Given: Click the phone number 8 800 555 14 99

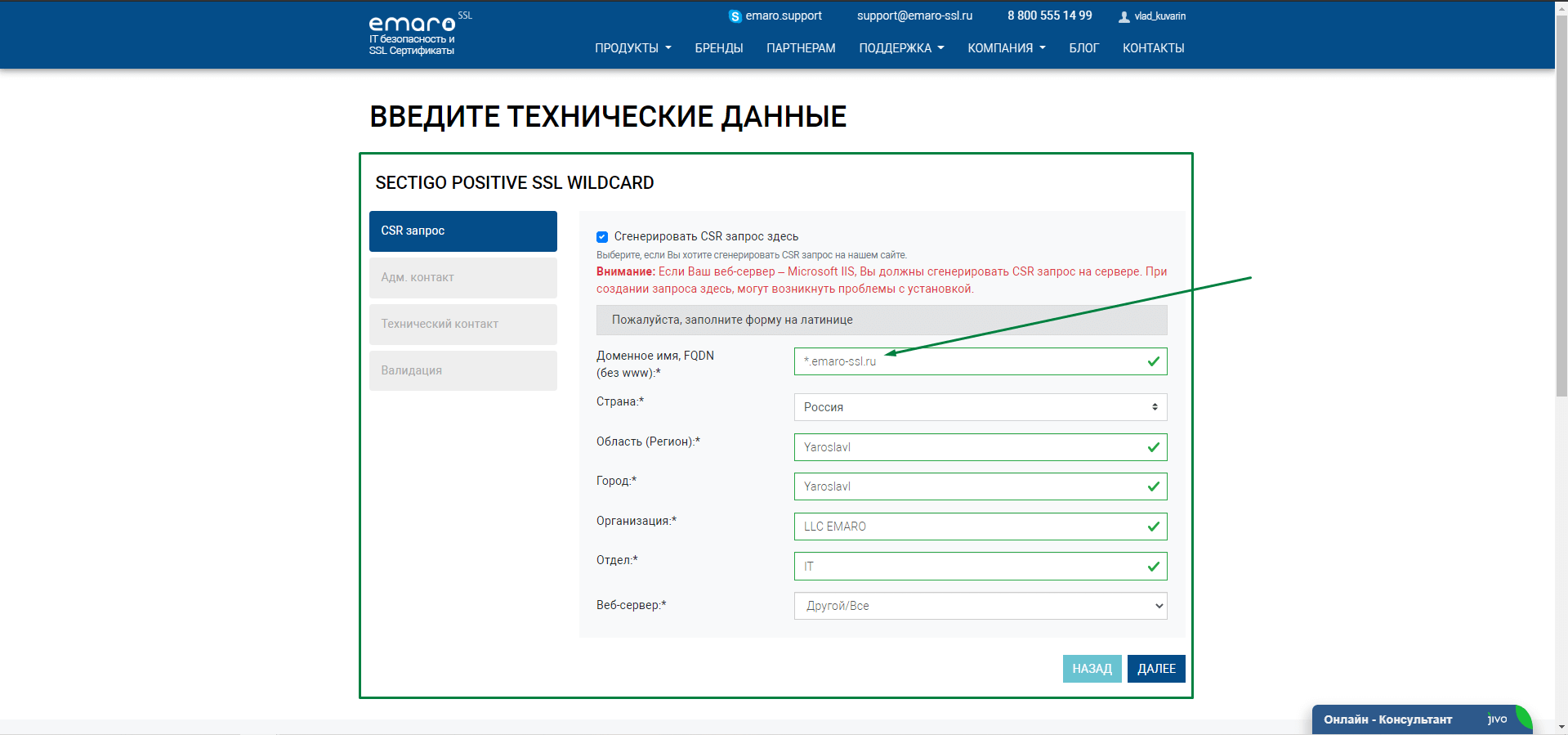Looking at the screenshot, I should coord(1049,16).
